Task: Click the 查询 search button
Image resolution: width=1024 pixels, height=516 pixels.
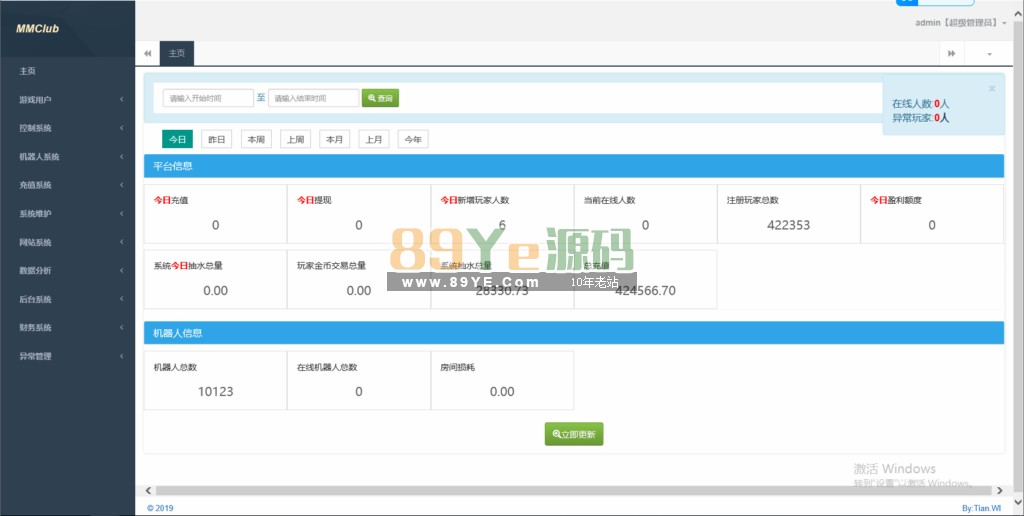Action: click(380, 98)
